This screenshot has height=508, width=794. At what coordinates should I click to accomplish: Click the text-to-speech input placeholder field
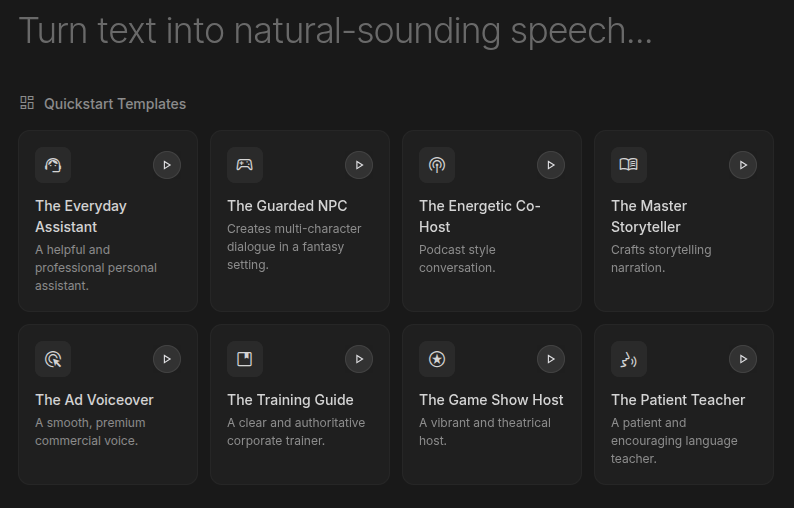tap(335, 31)
